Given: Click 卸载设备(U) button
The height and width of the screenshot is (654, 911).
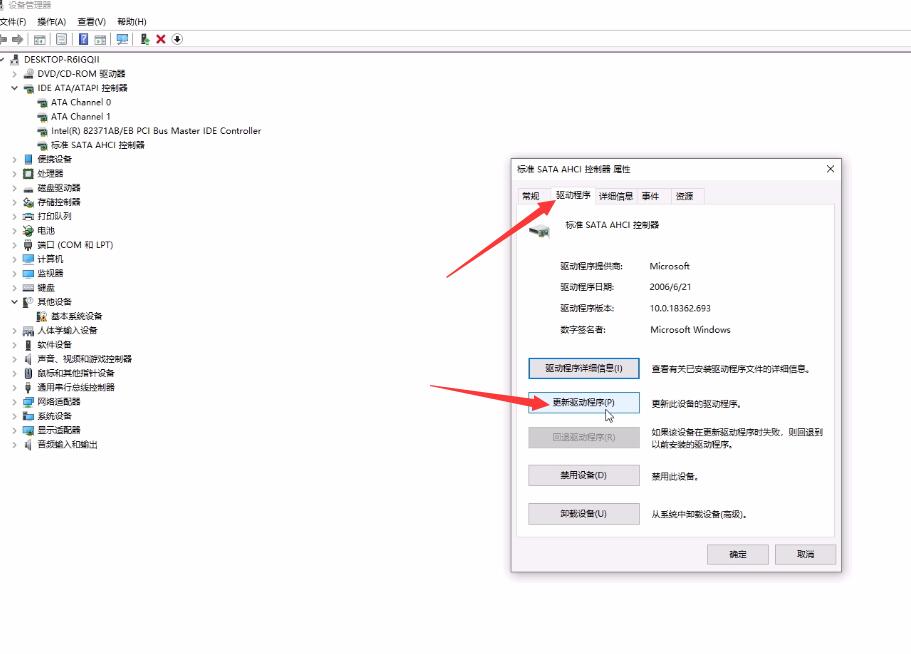Looking at the screenshot, I should pyautogui.click(x=584, y=513).
